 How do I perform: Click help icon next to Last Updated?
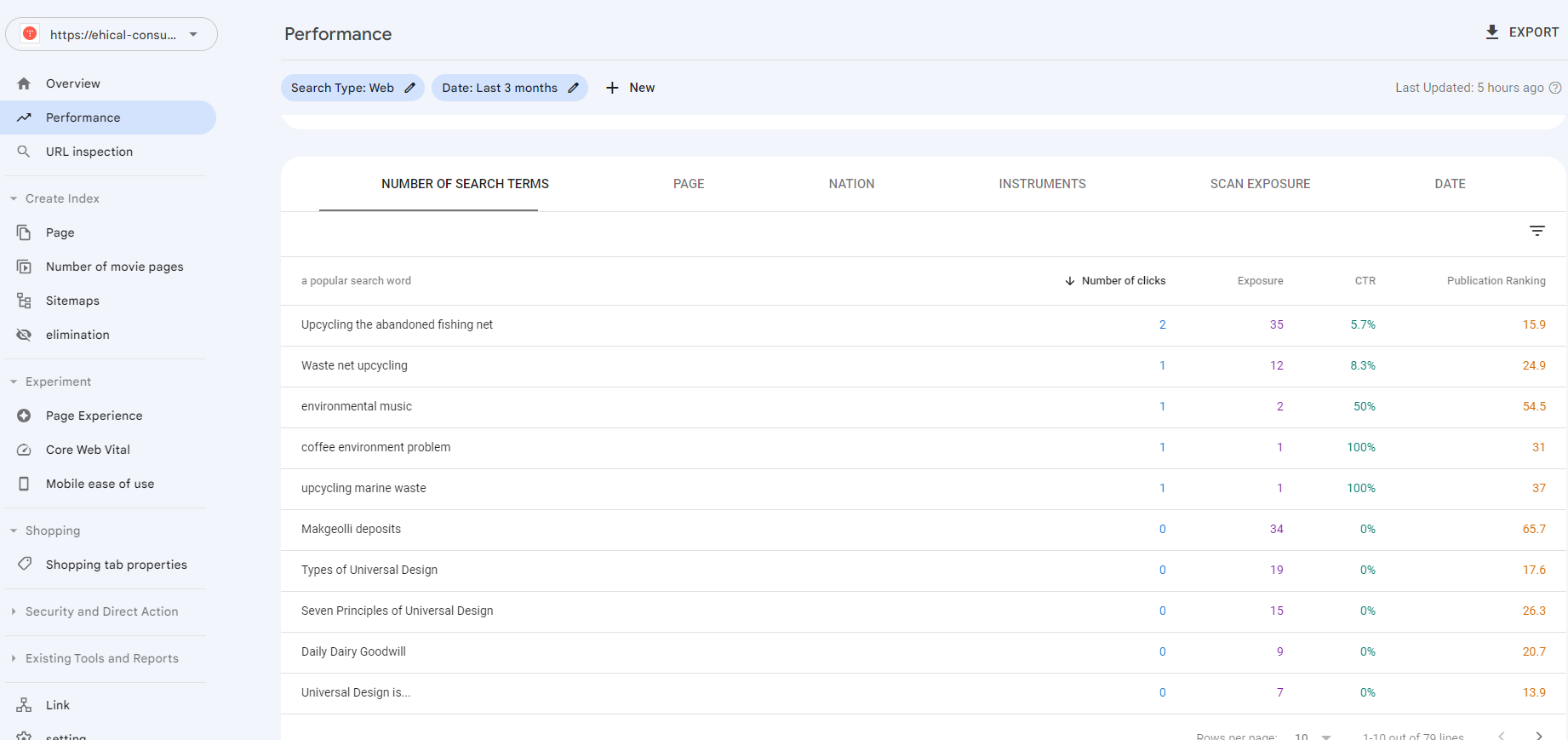coord(1555,88)
